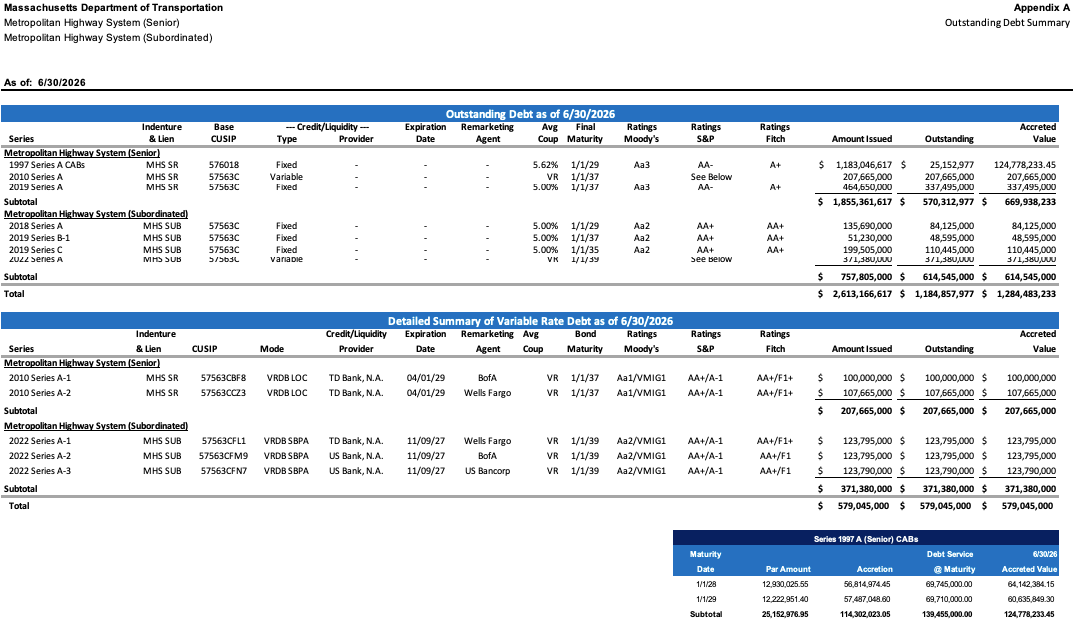The image size is (1077, 626).
Task: Click the CUSIP "57563CCZ3"
Action: coord(223,393)
